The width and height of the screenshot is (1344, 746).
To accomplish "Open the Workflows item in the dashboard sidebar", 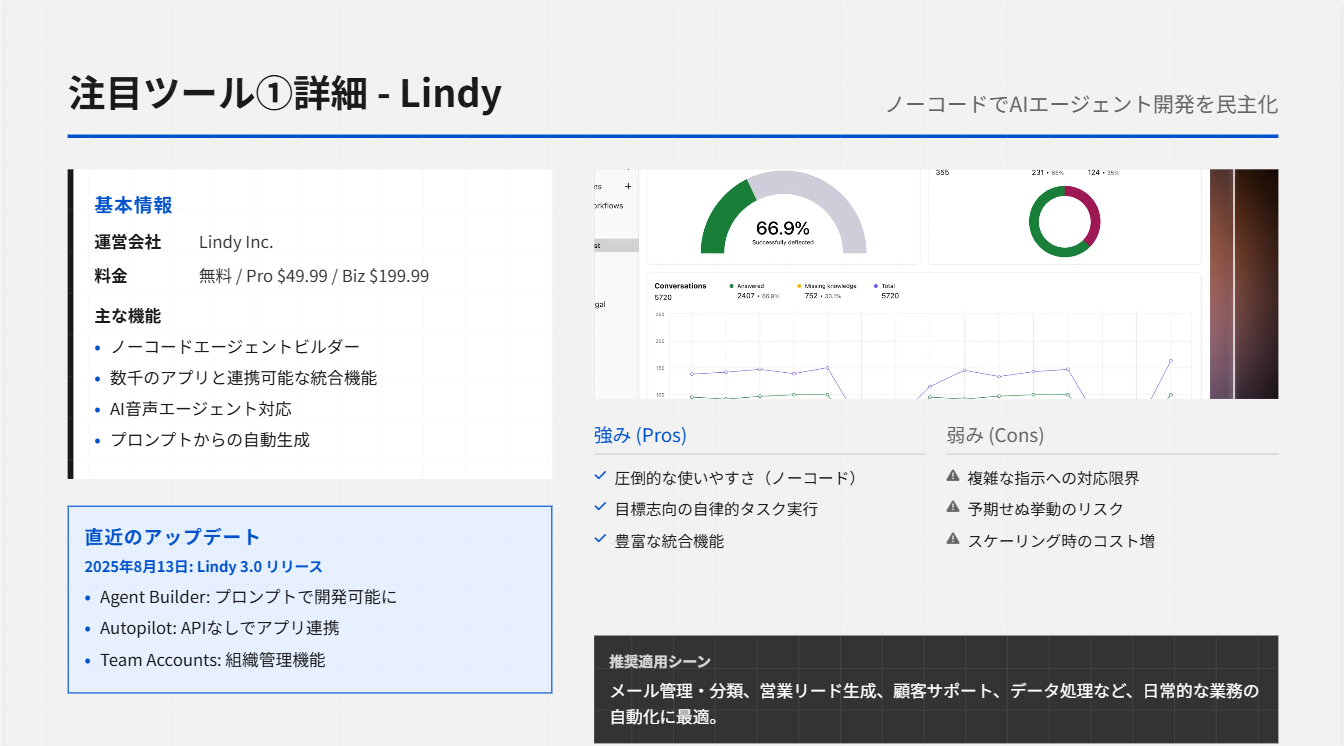I will (x=608, y=206).
